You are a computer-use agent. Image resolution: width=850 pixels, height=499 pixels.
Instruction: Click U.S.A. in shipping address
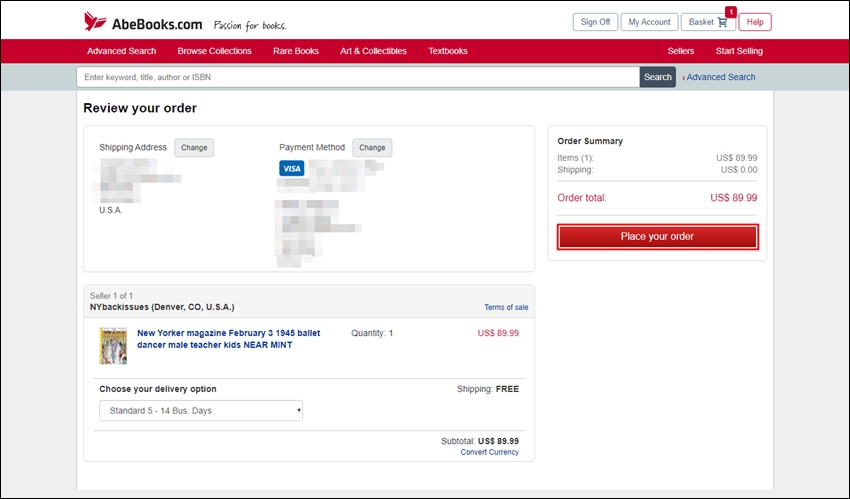coord(111,210)
